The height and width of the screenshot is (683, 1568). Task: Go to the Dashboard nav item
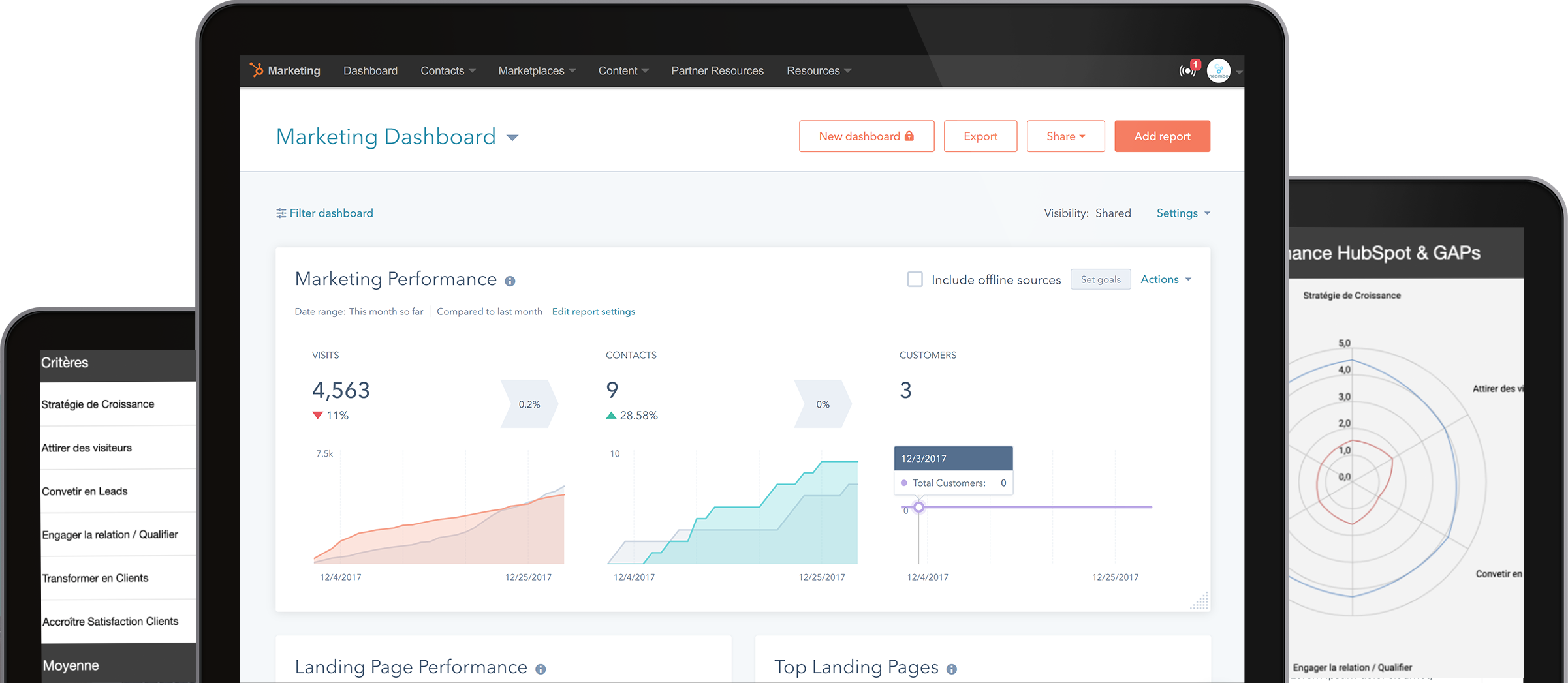point(370,70)
